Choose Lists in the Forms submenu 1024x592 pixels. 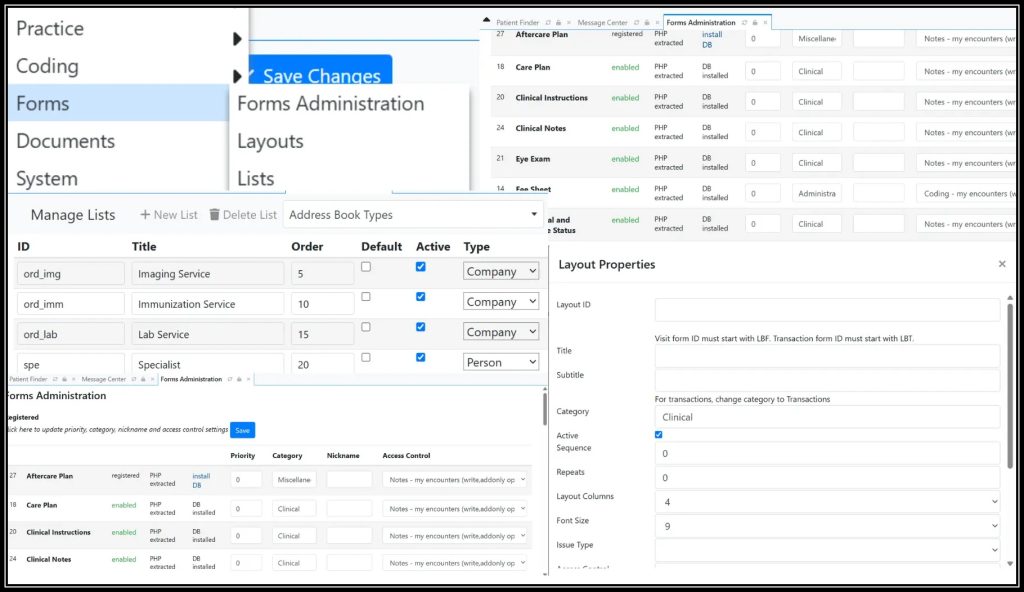(255, 179)
